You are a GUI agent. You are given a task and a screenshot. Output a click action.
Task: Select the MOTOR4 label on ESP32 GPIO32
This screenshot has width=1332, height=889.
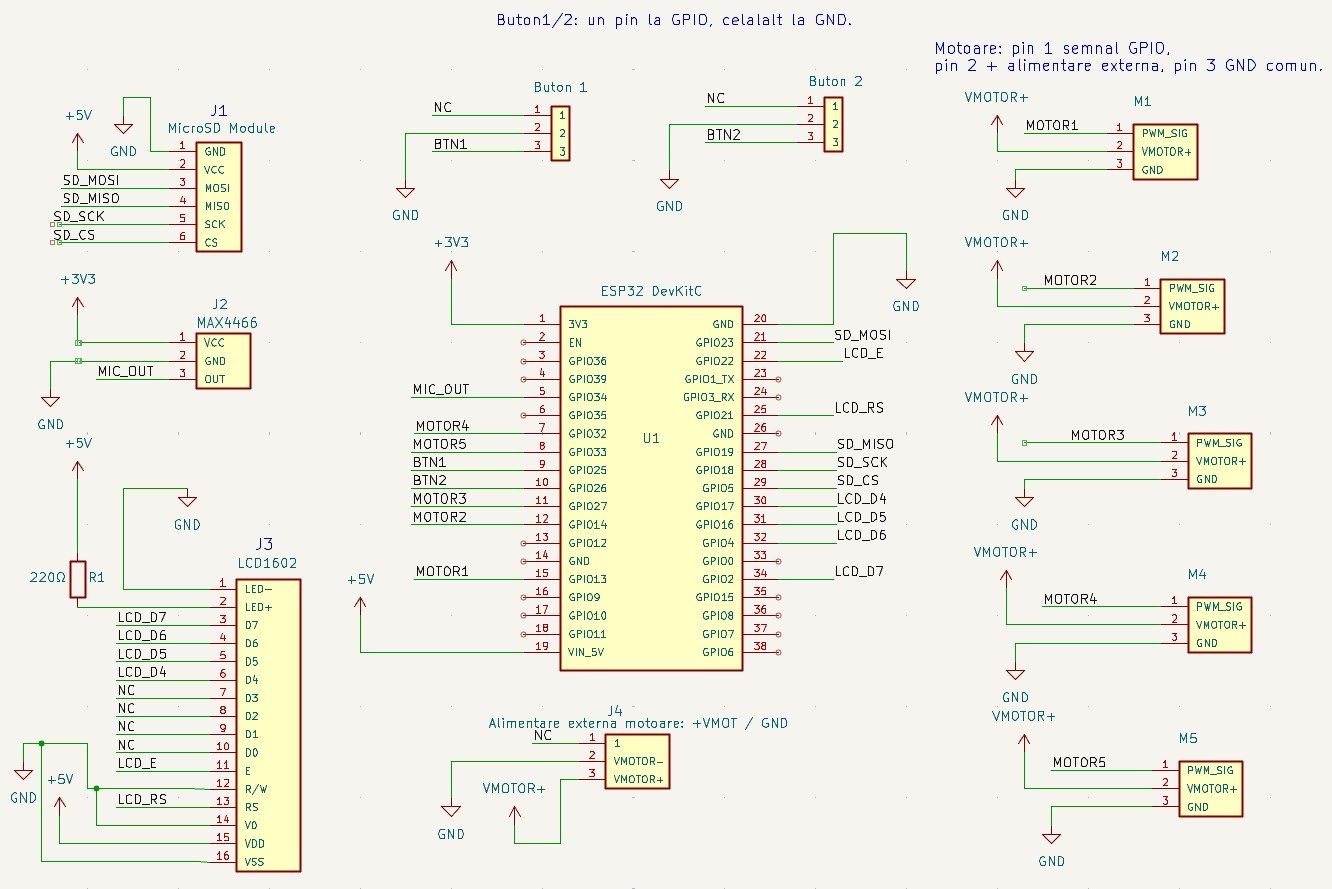click(442, 426)
